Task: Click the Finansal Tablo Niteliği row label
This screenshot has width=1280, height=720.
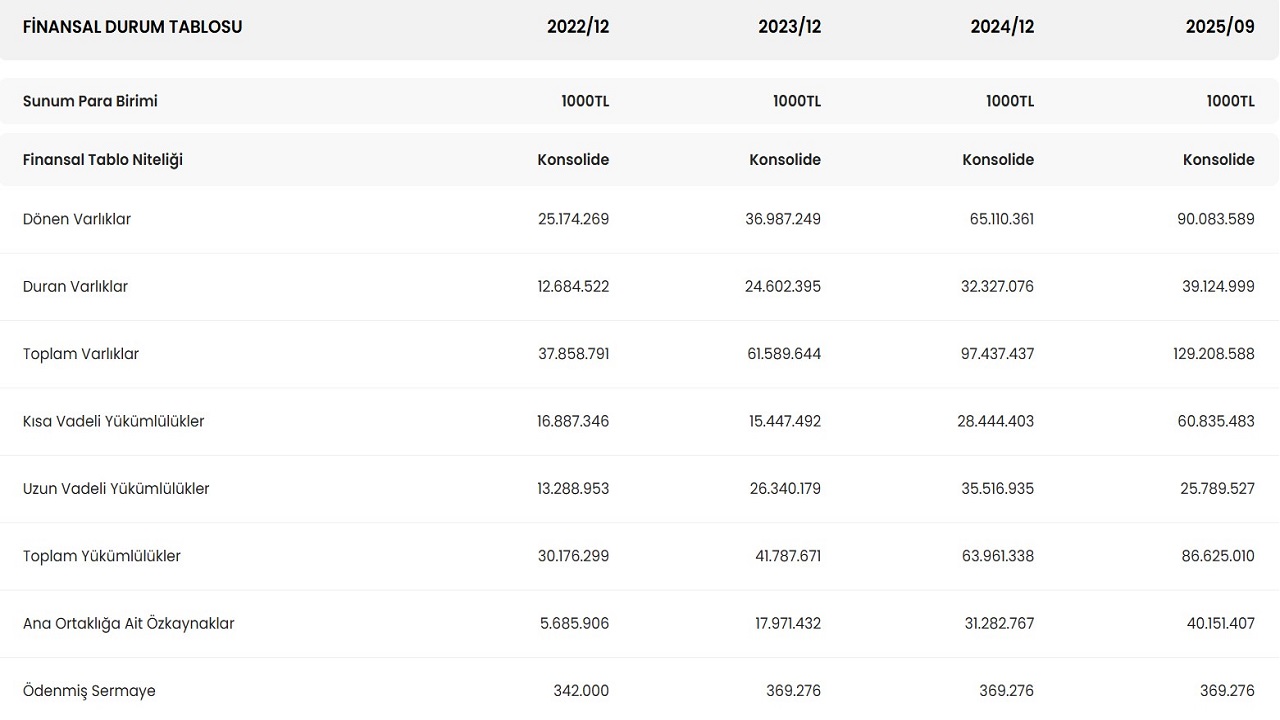Action: (x=103, y=160)
